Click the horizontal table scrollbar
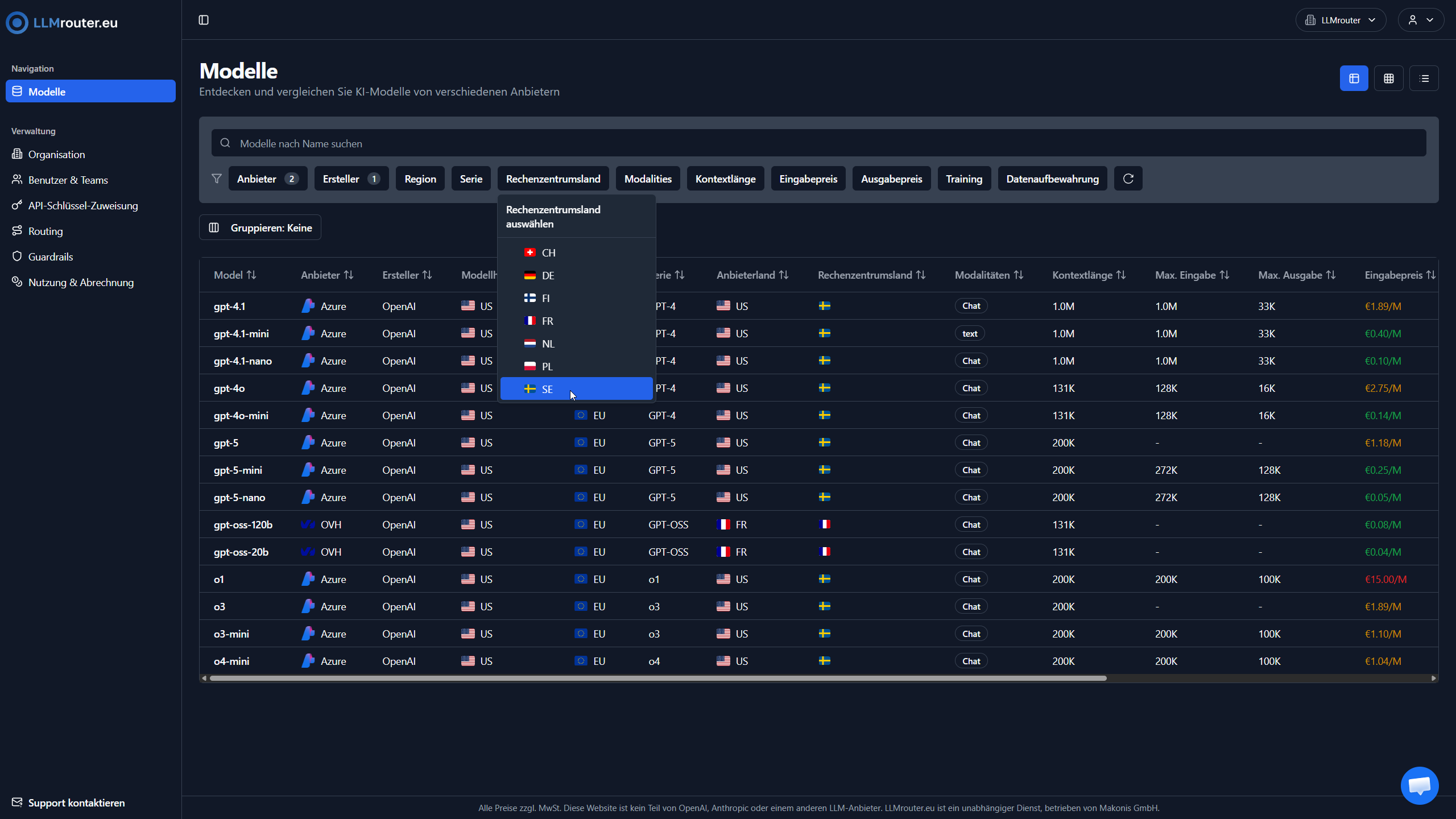This screenshot has width=1456, height=819. click(658, 678)
